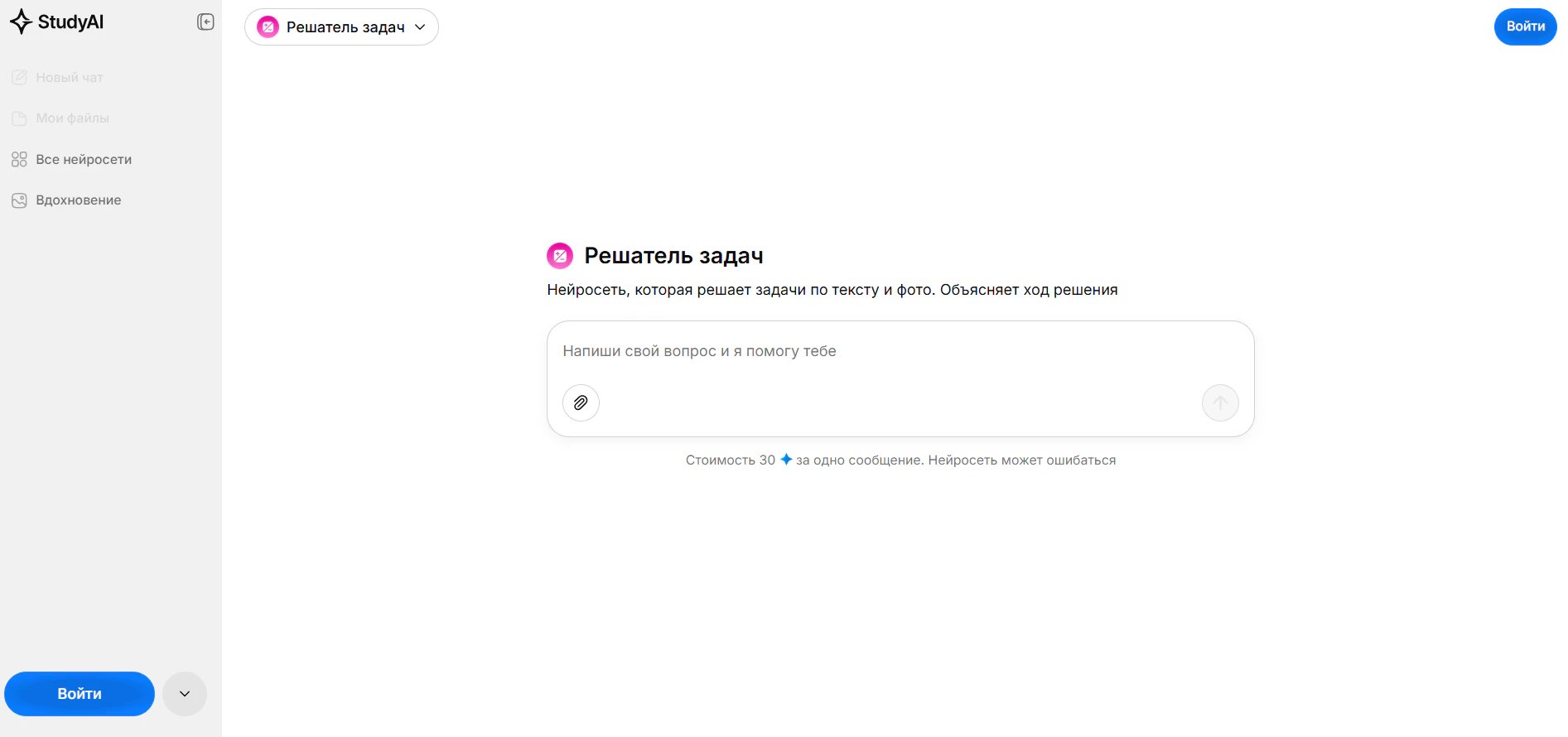The width and height of the screenshot is (1568, 737).
Task: Click the Мои файлы file icon
Action: coord(19,118)
